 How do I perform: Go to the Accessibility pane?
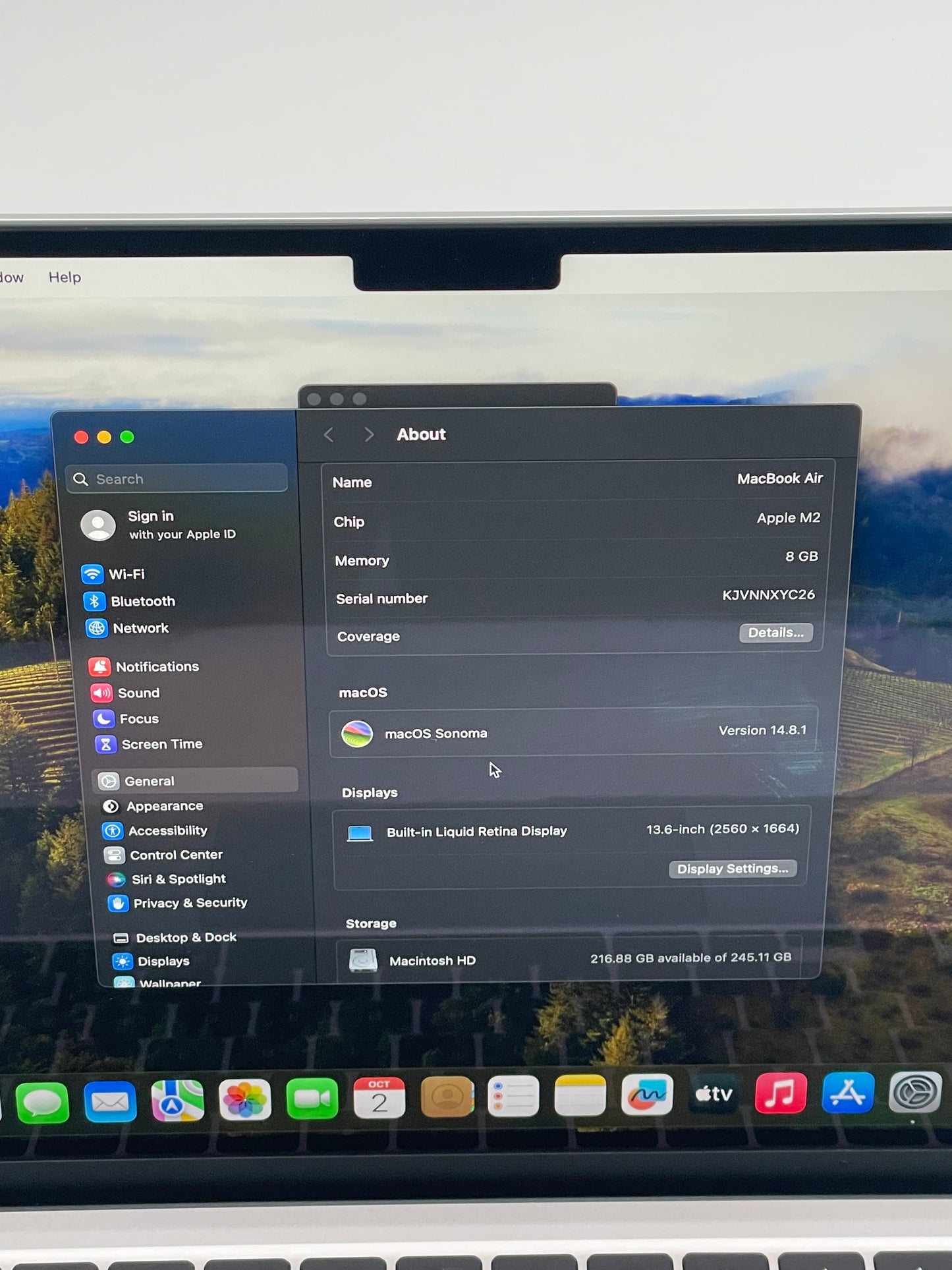(x=155, y=830)
